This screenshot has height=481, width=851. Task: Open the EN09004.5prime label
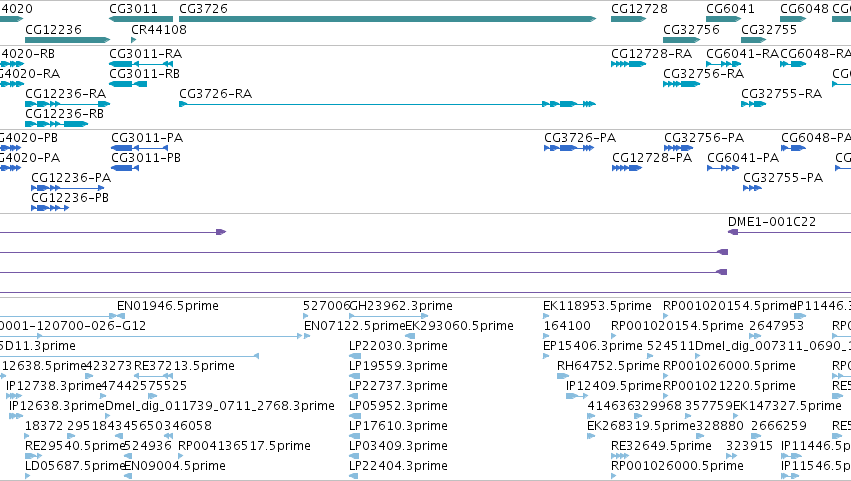[175, 467]
